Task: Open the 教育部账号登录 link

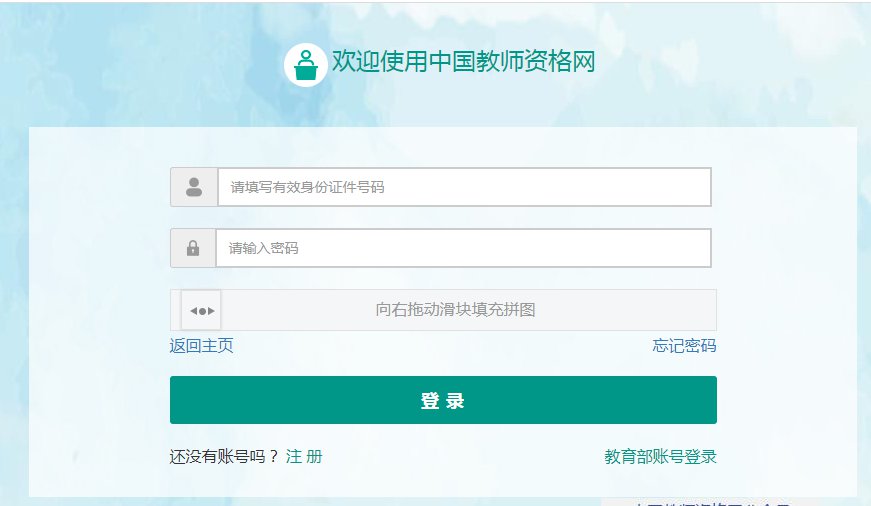Action: (x=660, y=457)
